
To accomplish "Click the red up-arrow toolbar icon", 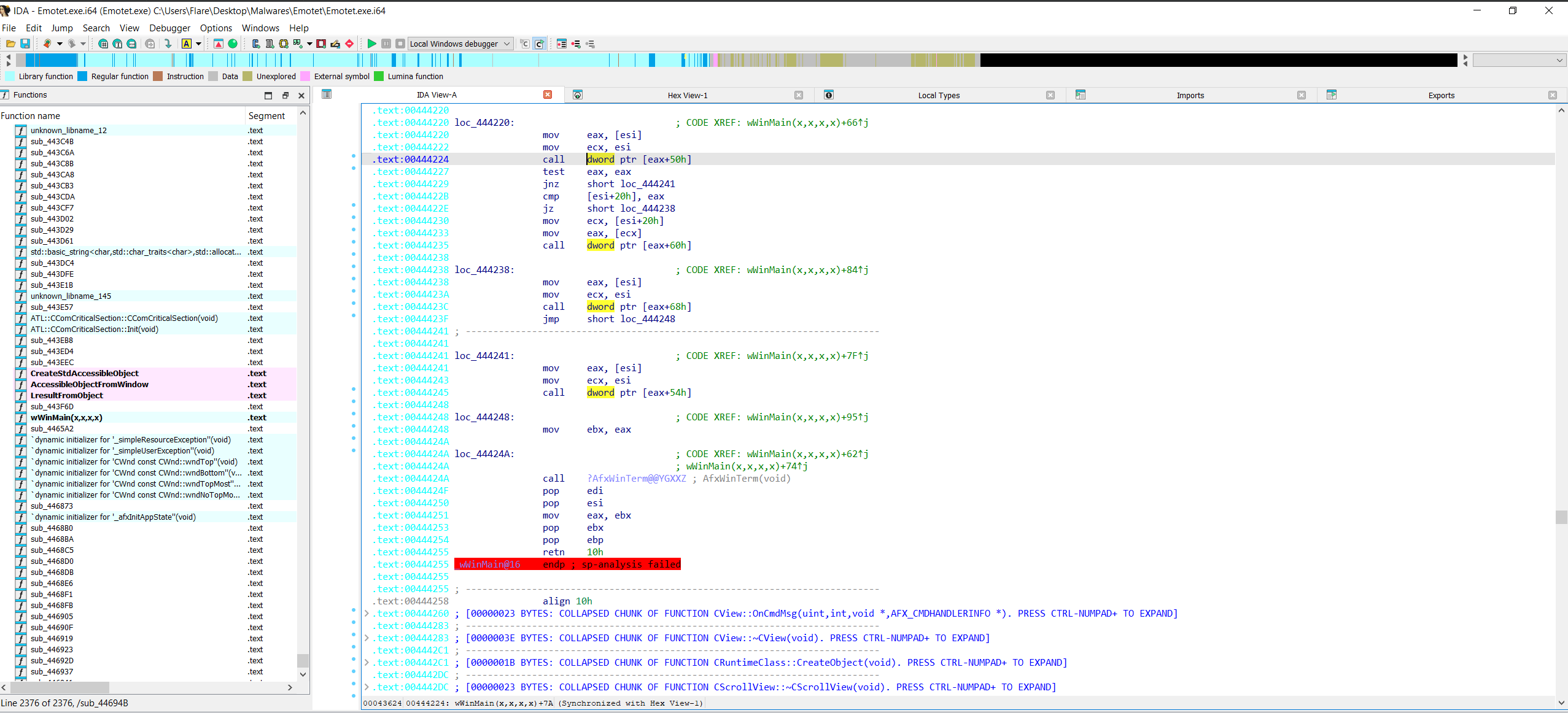I will pyautogui.click(x=219, y=44).
